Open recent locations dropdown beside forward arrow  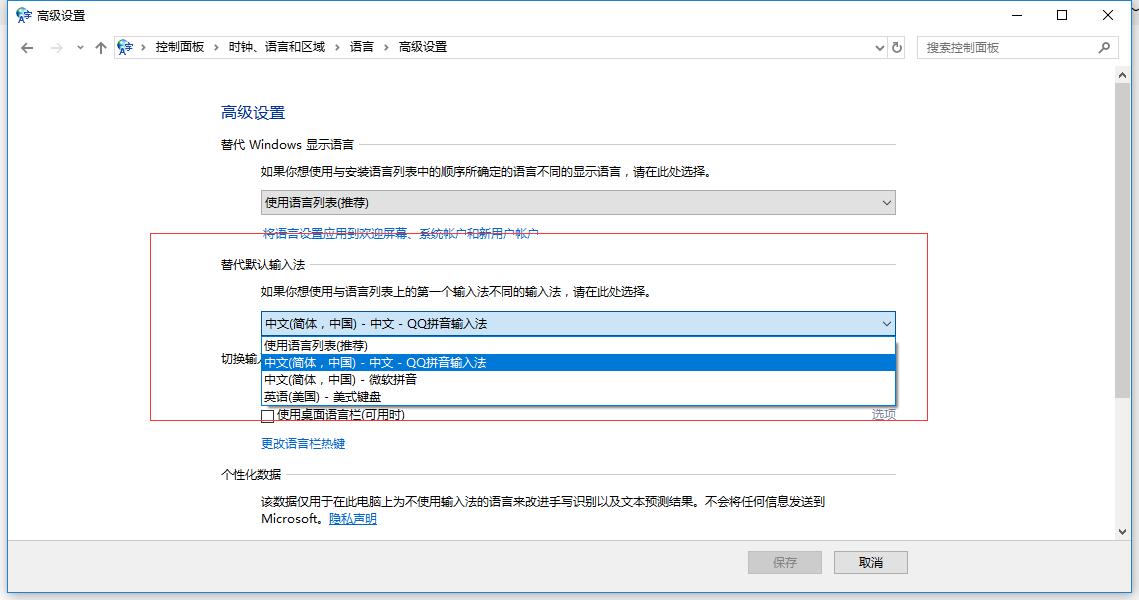79,46
